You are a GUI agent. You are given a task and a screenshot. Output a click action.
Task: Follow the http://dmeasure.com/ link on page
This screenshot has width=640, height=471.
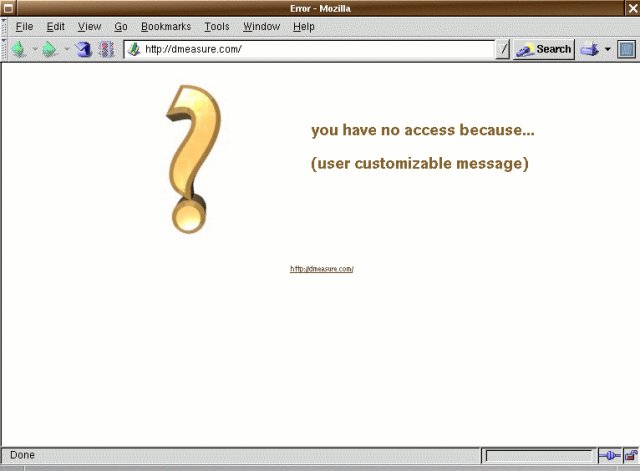[322, 269]
